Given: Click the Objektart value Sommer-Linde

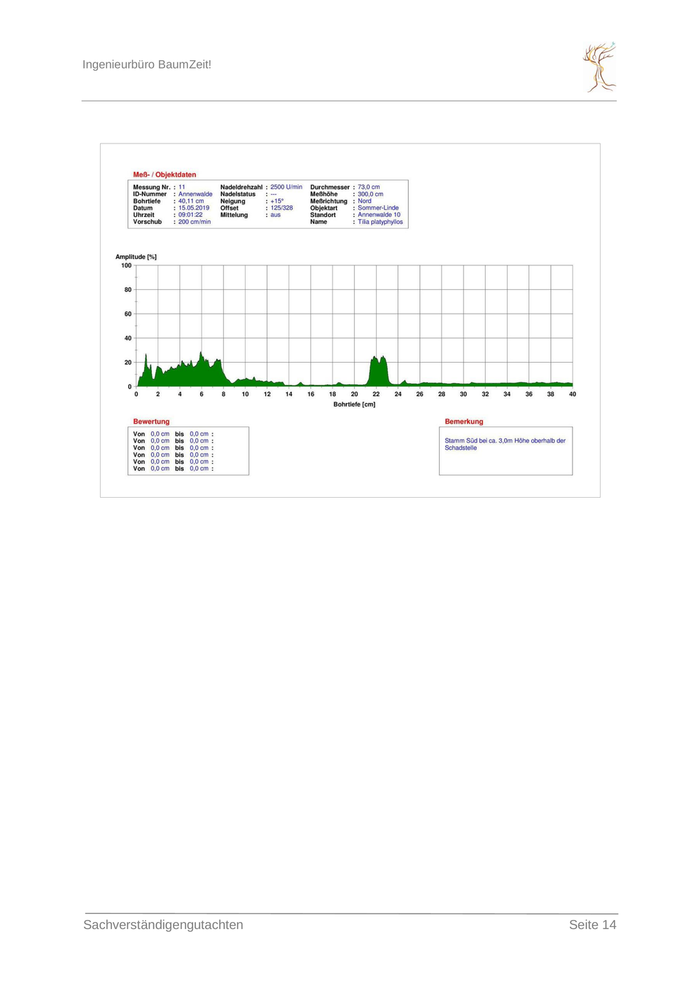Looking at the screenshot, I should (378, 208).
